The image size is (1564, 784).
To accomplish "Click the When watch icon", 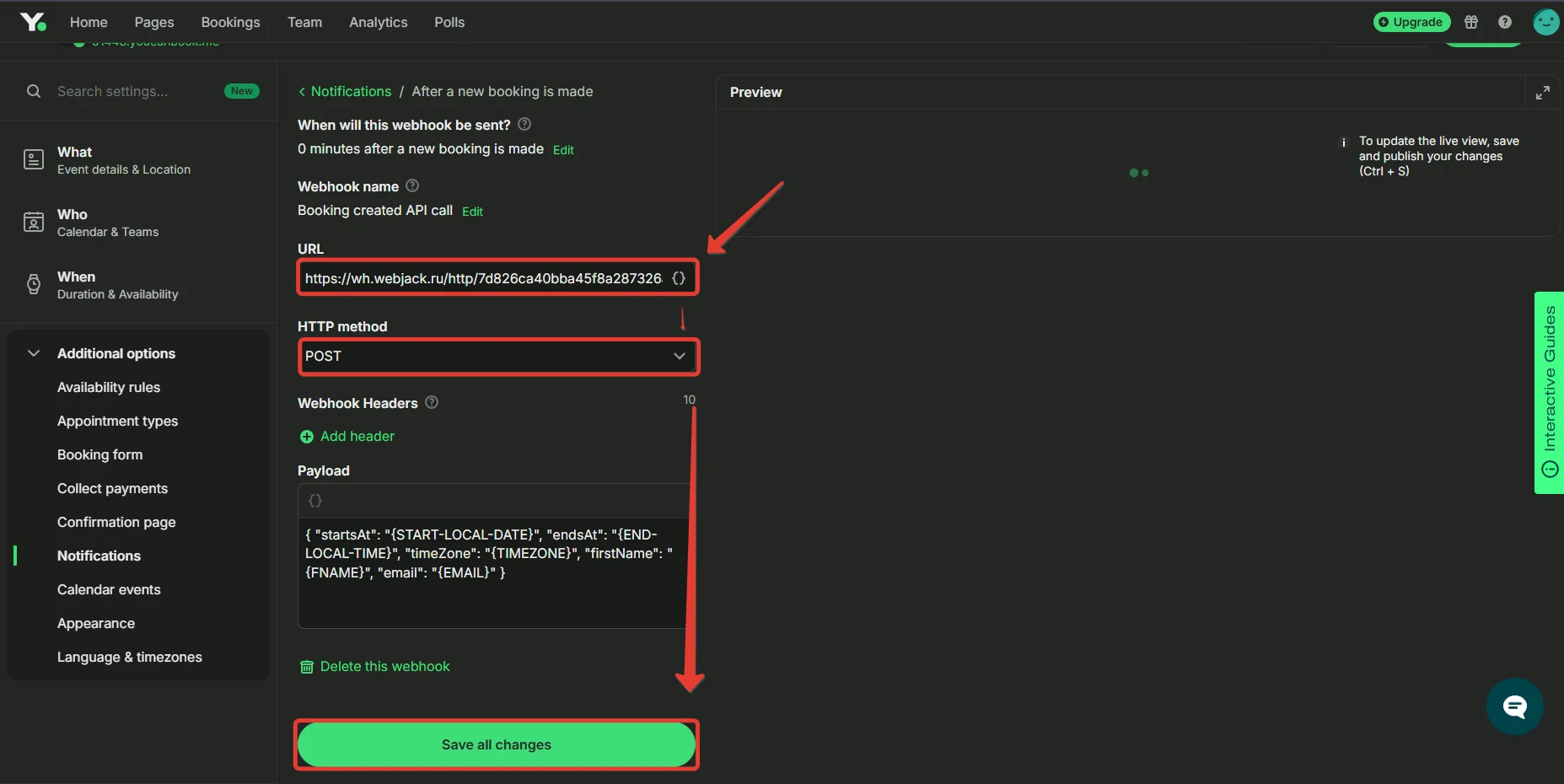I will tap(34, 284).
